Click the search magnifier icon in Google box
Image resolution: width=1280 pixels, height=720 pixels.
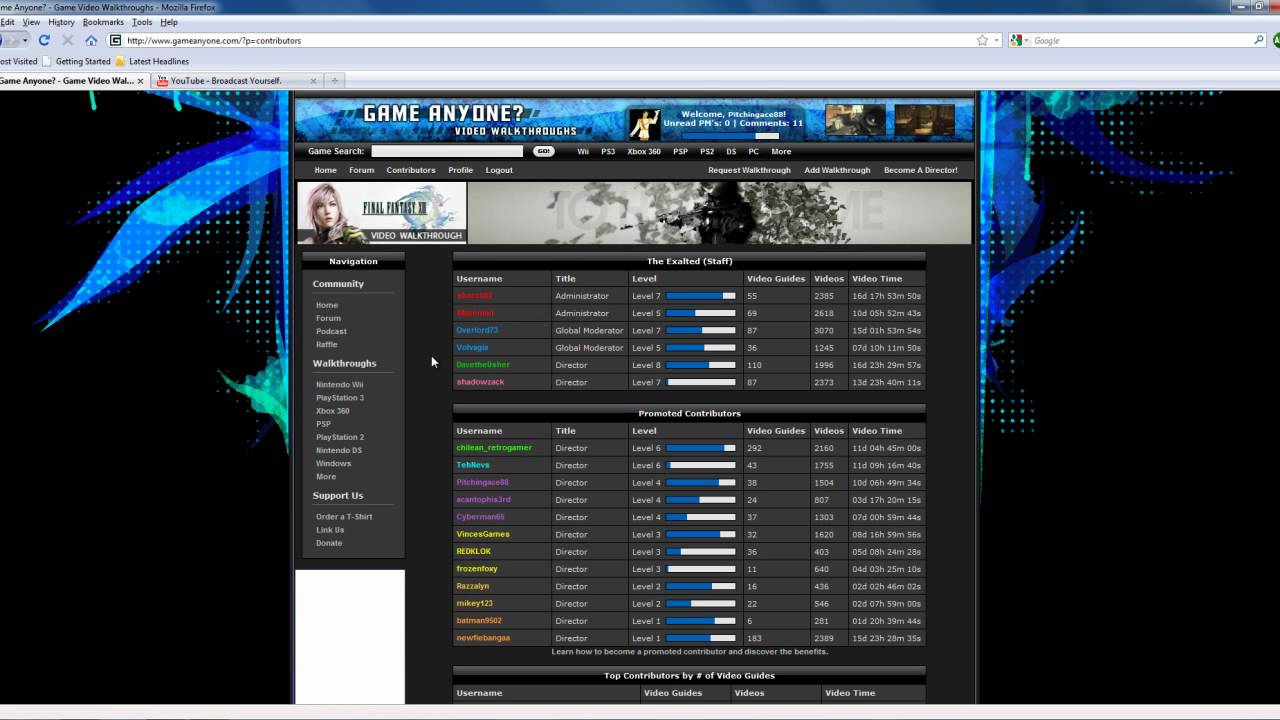pyautogui.click(x=1259, y=40)
